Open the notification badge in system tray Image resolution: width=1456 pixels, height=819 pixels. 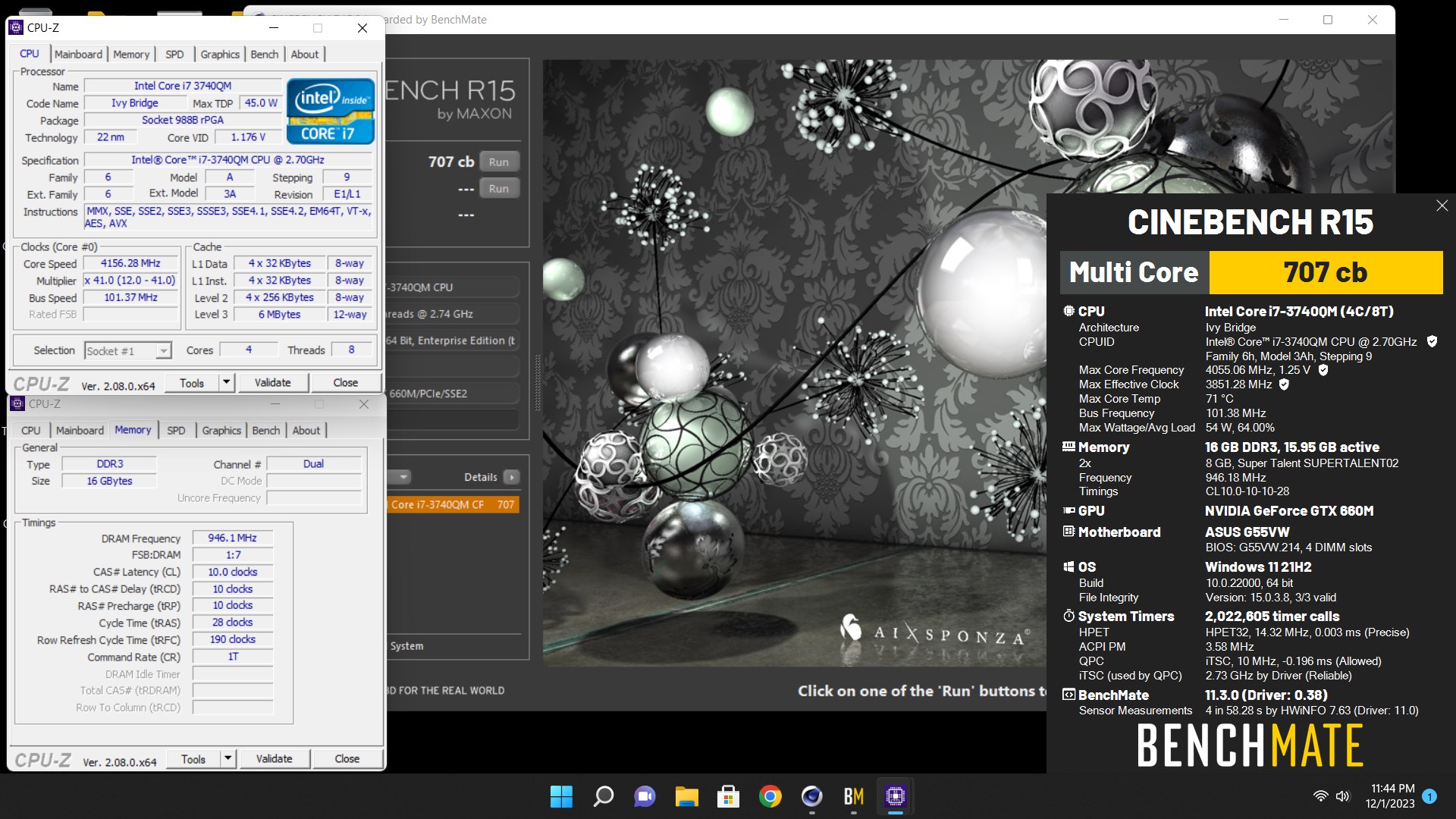[x=1429, y=797]
